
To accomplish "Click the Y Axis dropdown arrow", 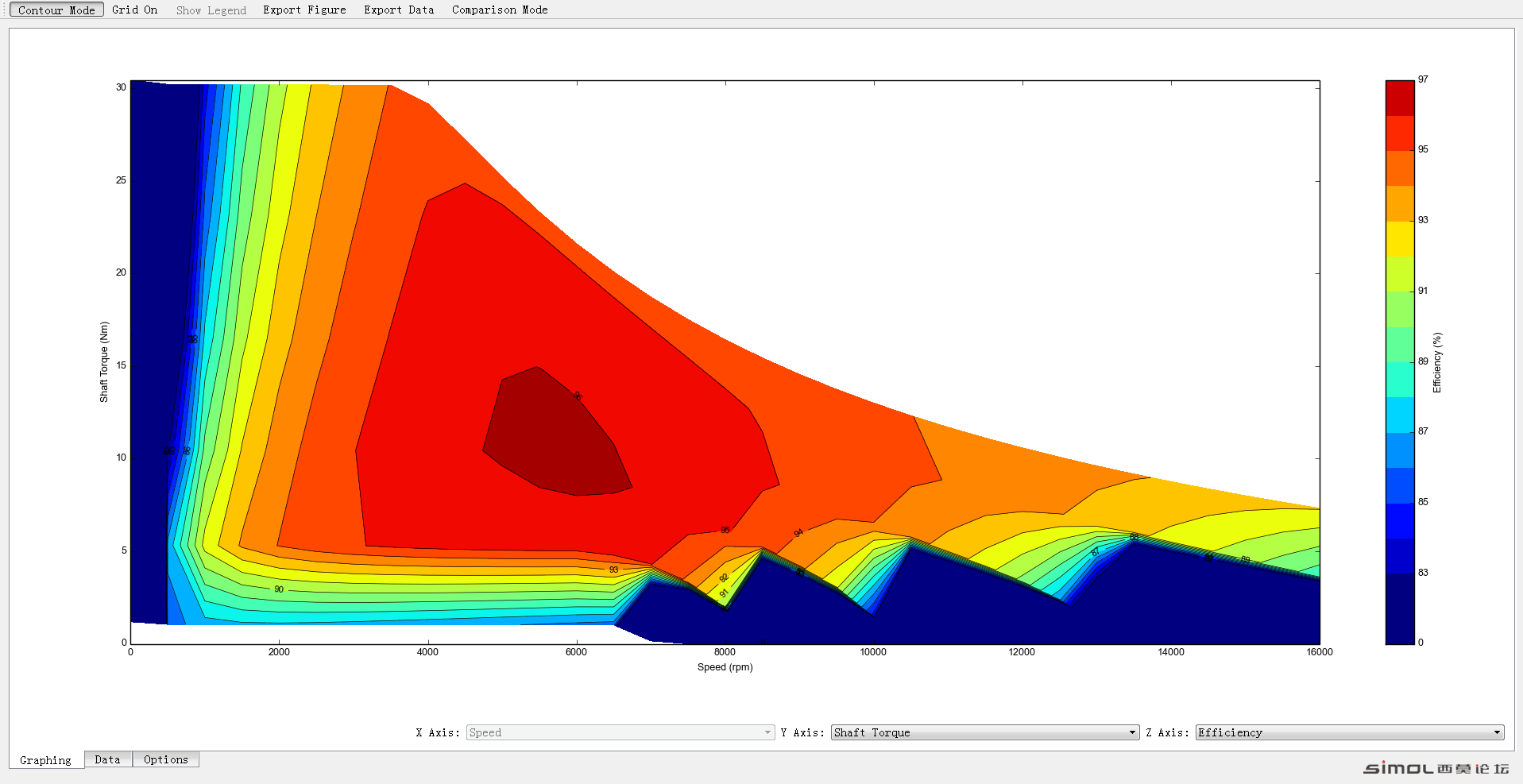I will coord(1132,732).
